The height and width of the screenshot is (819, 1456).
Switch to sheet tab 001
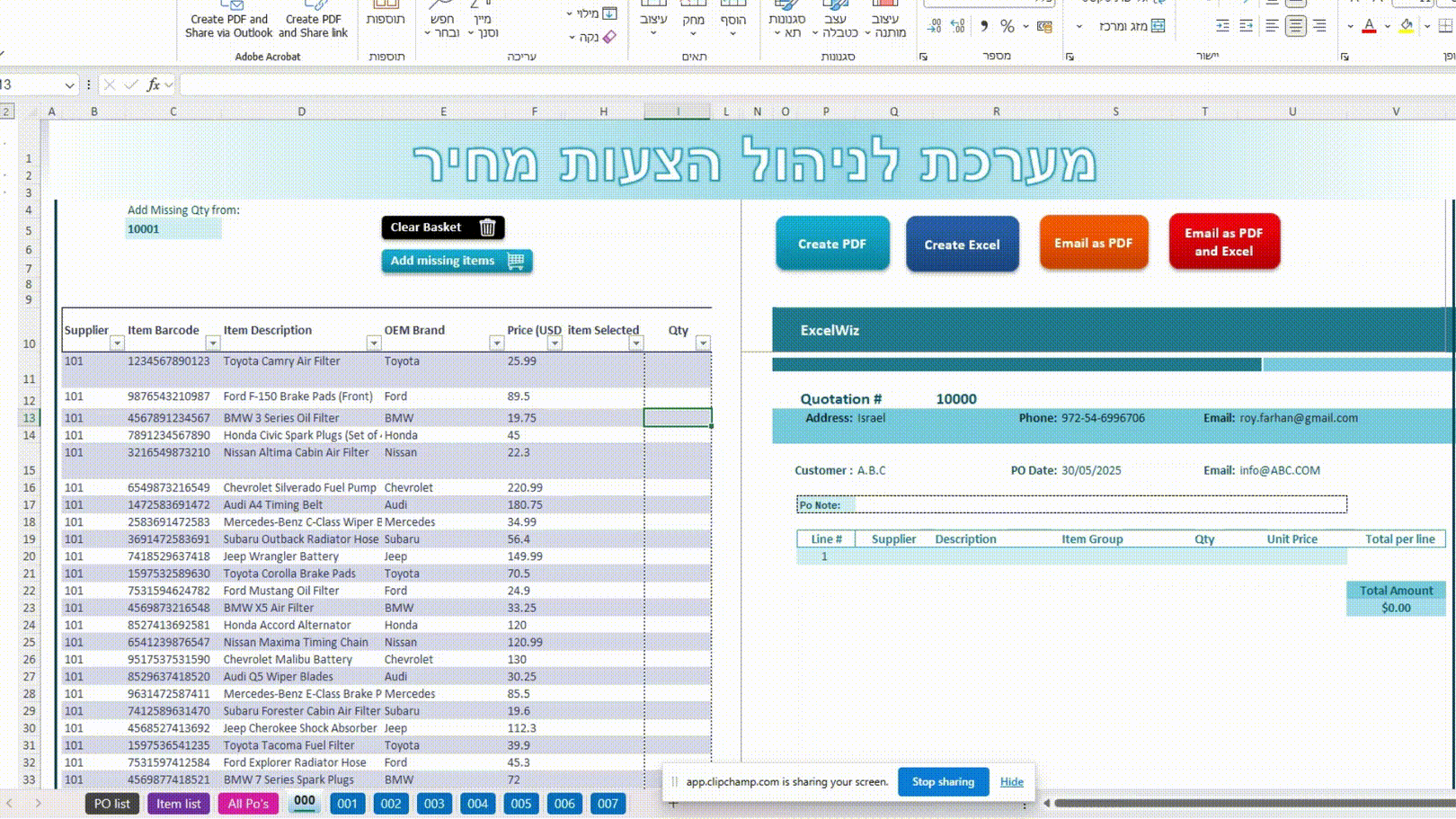click(x=348, y=804)
